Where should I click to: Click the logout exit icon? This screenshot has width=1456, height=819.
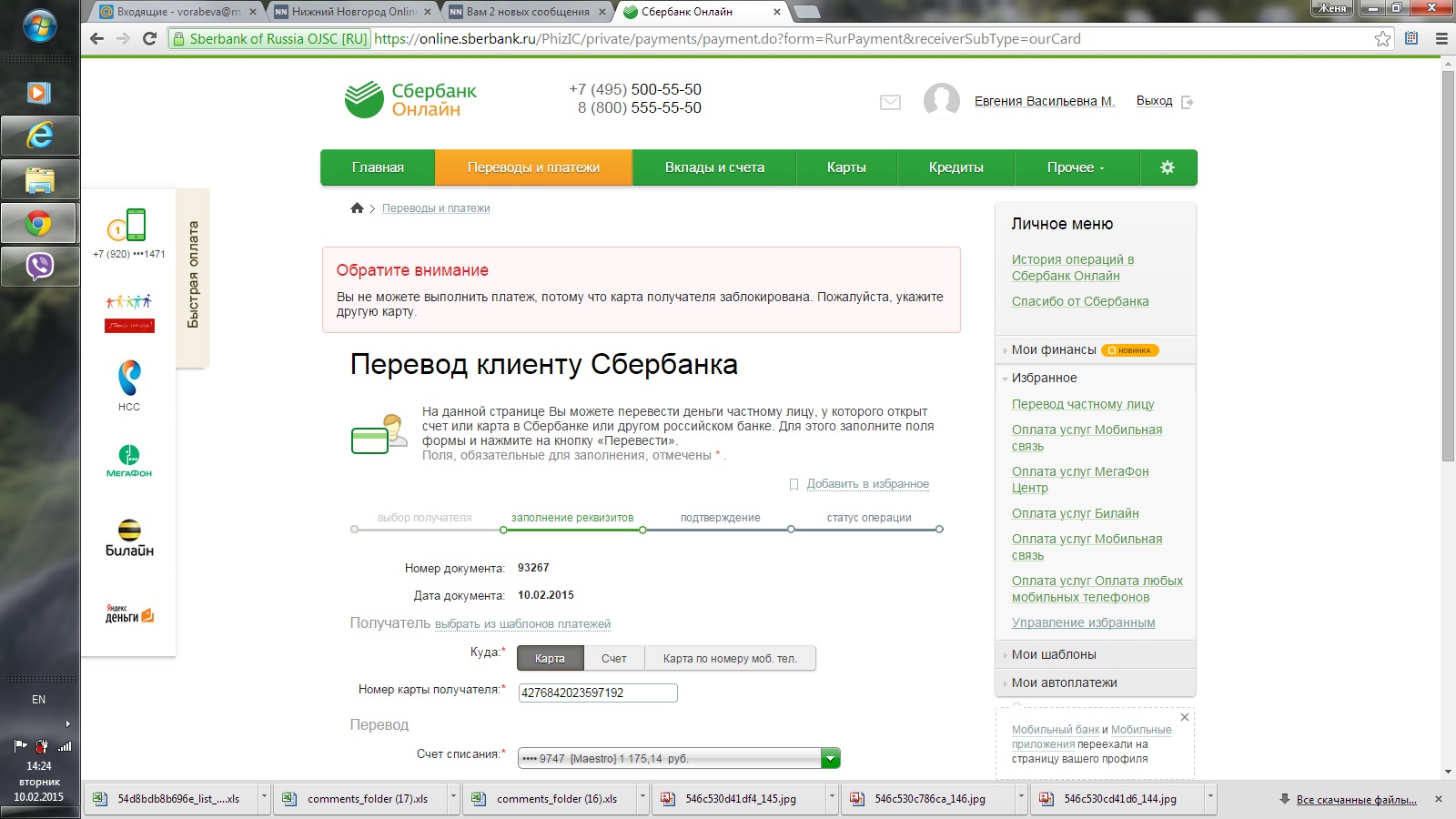click(x=1187, y=102)
